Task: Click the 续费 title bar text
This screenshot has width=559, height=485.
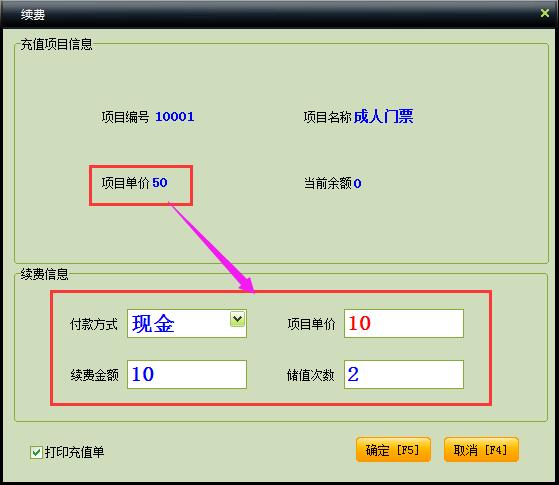Action: (32, 15)
